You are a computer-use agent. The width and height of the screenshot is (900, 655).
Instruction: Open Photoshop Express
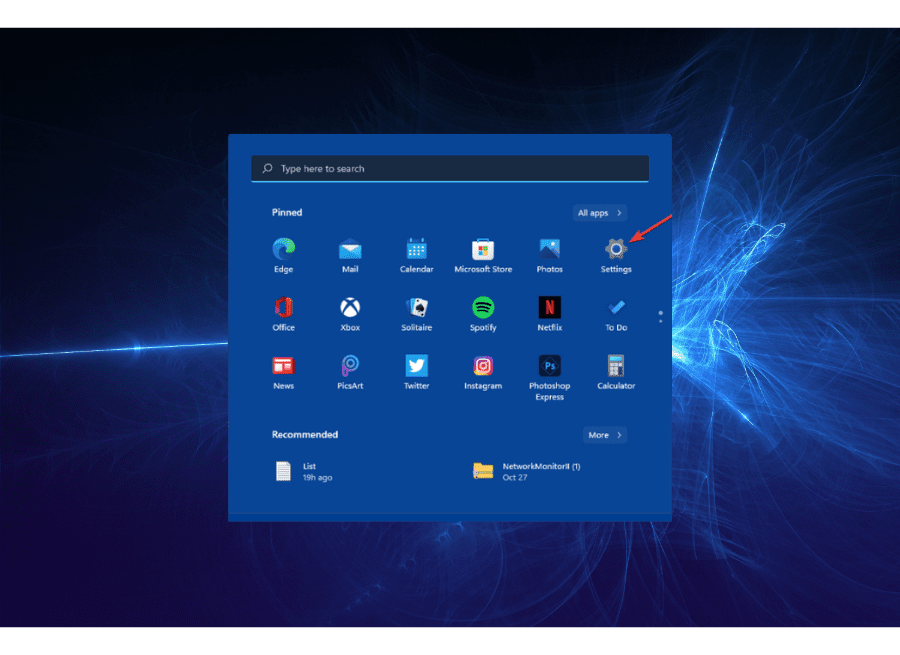coord(549,367)
